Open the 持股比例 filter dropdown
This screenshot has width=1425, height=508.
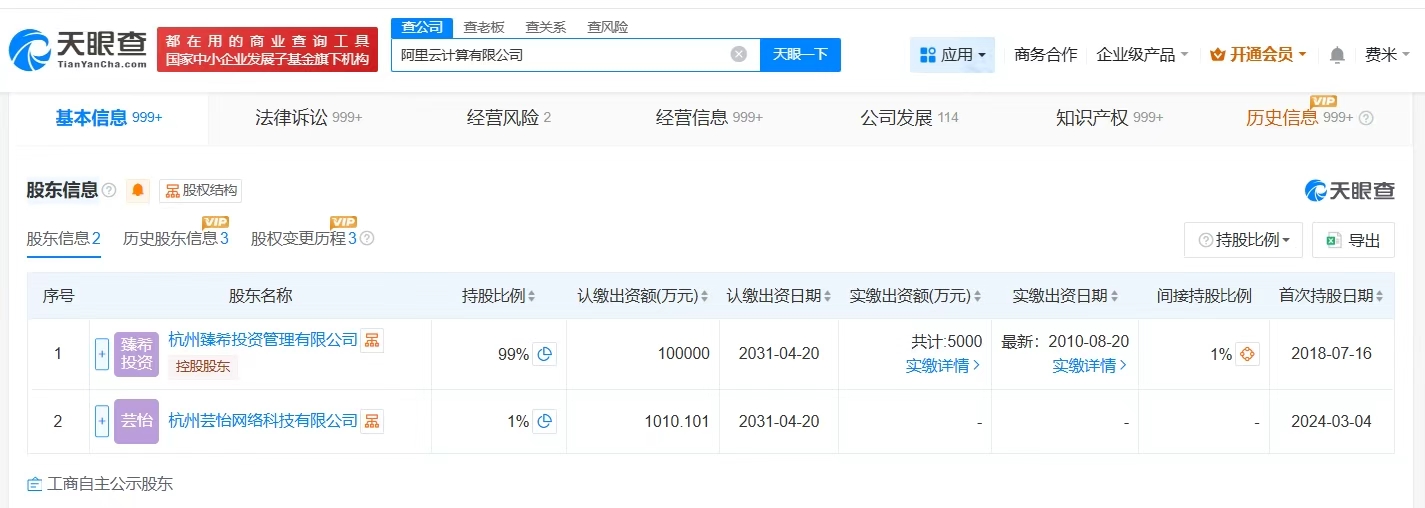pyautogui.click(x=1243, y=240)
